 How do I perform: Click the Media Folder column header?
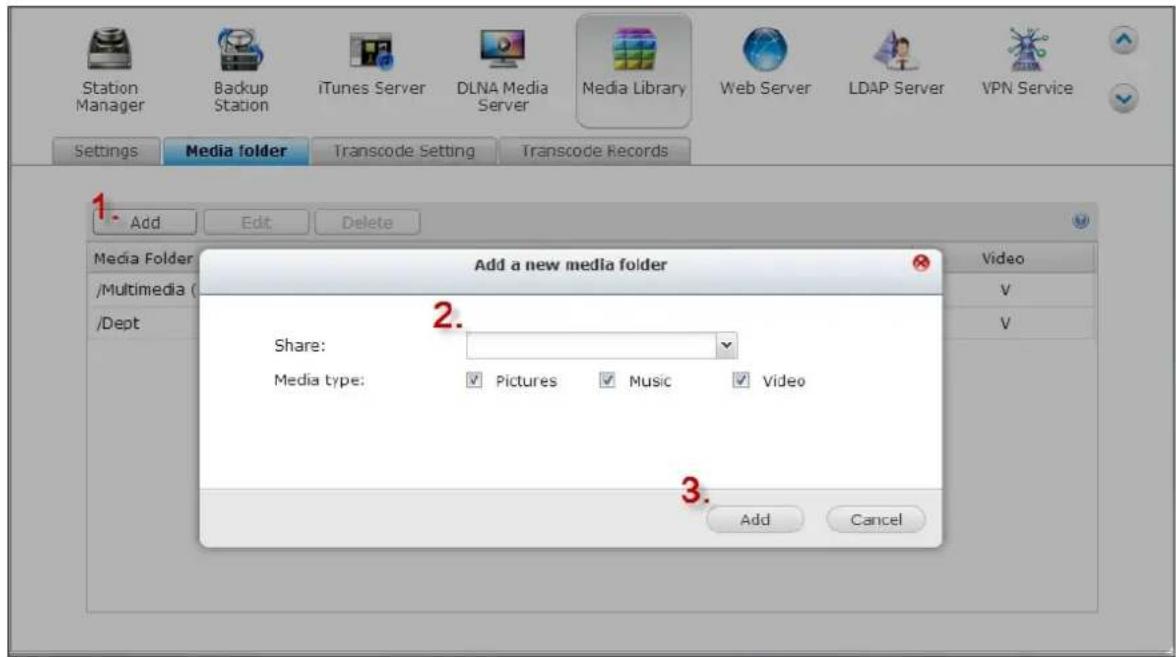142,258
